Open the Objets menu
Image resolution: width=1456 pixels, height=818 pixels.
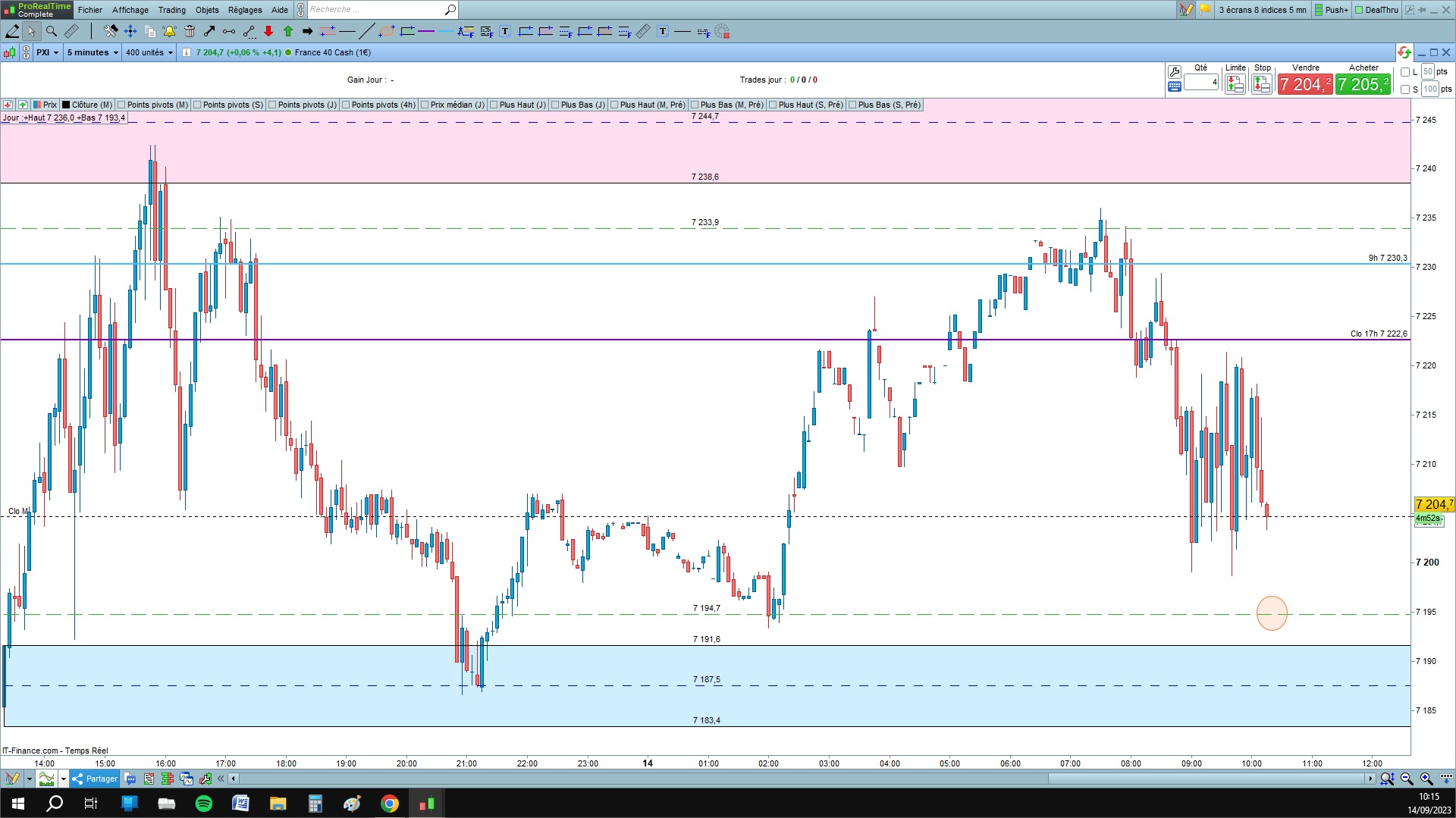[x=207, y=10]
